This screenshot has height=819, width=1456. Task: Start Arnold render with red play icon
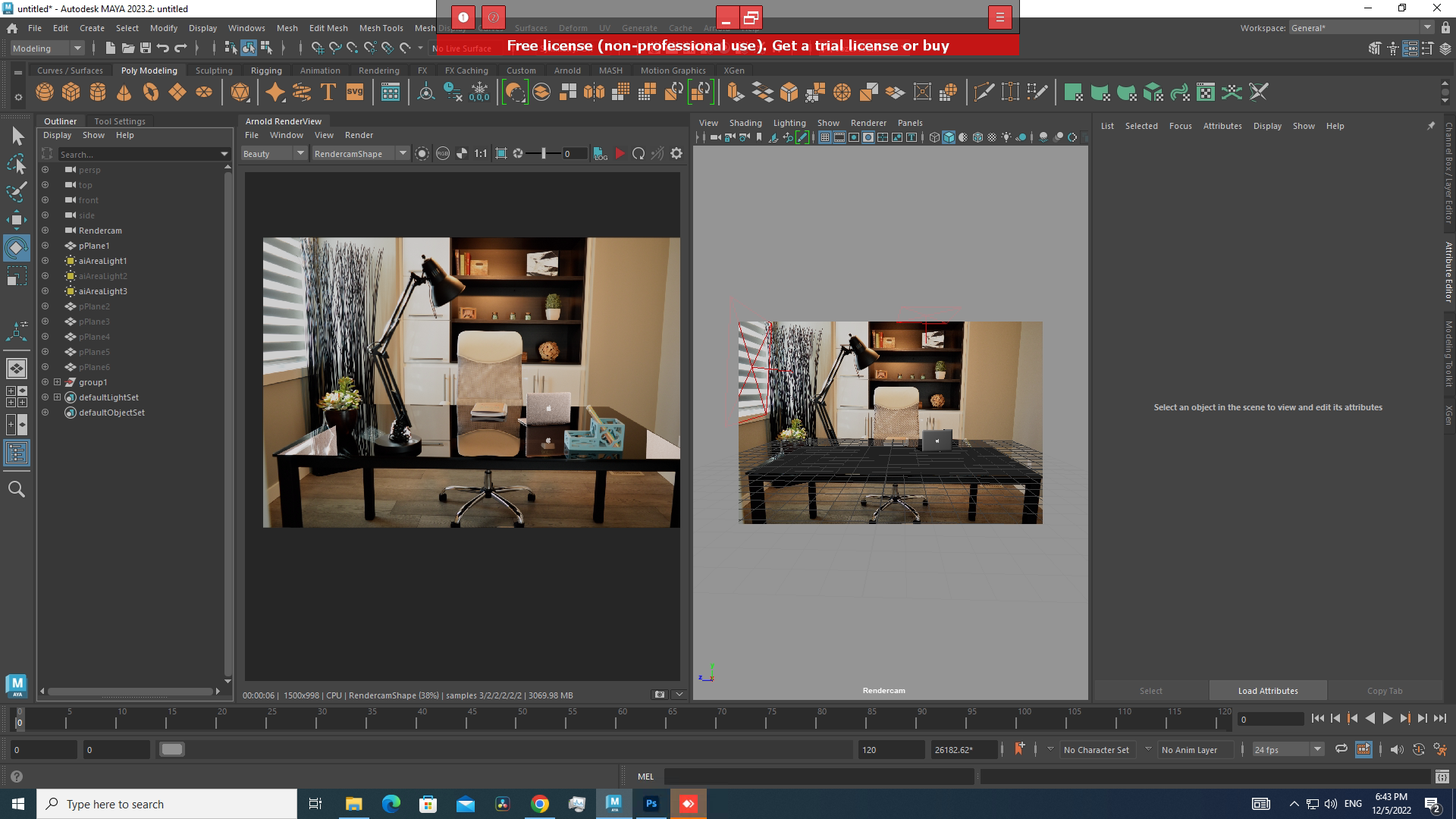[620, 154]
